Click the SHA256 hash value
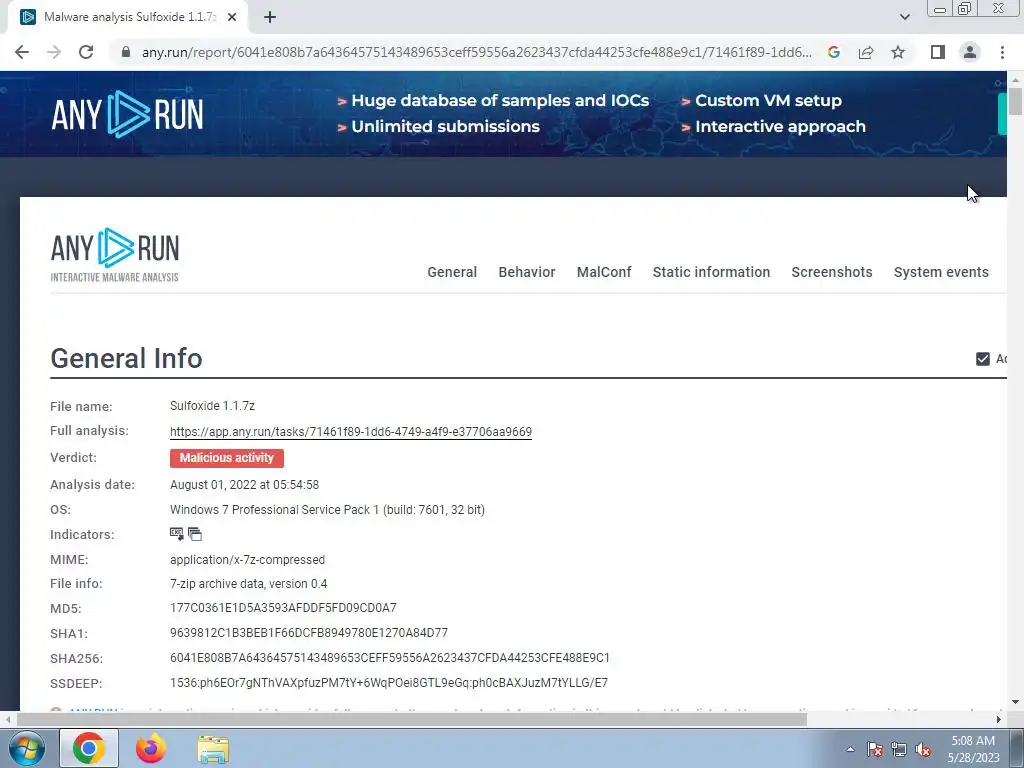This screenshot has width=1024, height=768. tap(390, 658)
